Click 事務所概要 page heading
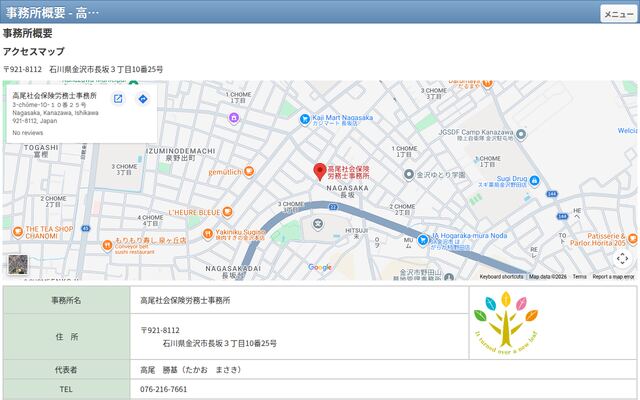 click(28, 33)
